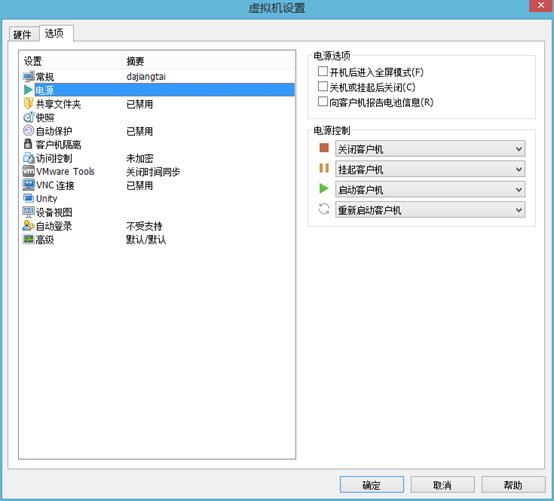Click the orange pause icon beside 挂起客户机
554x501 pixels.
pos(324,168)
